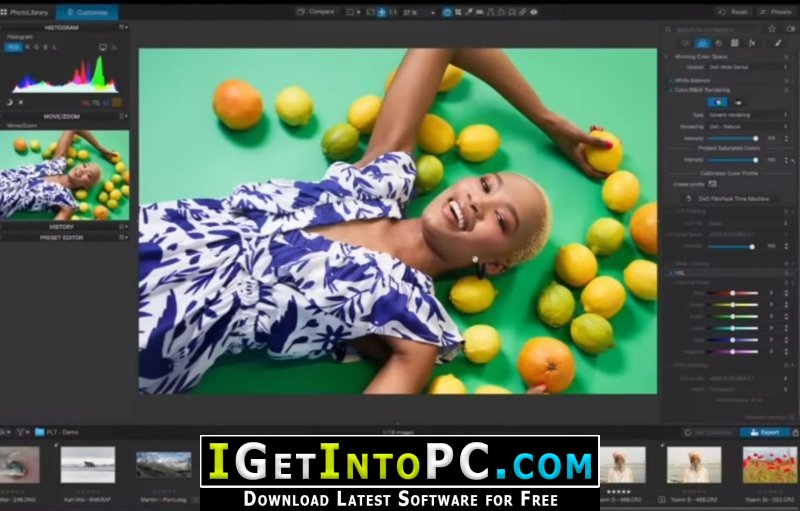Show favorite corrections star icon
Viewport: 800px width, 511px height.
click(772, 29)
